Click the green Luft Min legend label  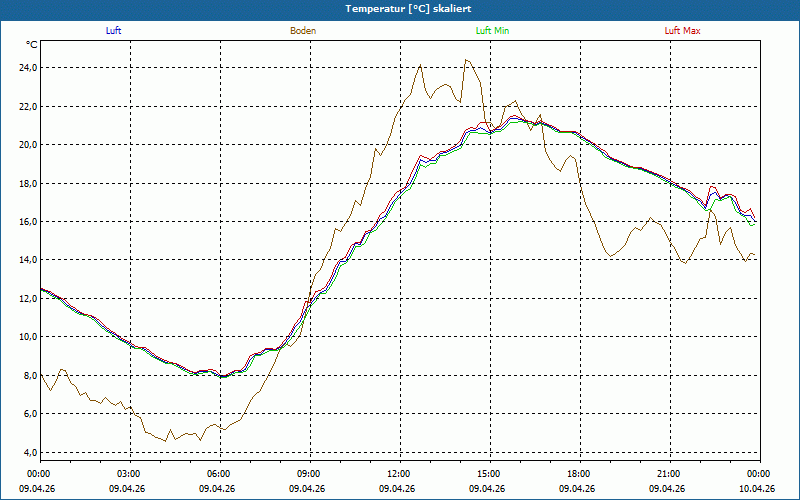pyautogui.click(x=492, y=31)
